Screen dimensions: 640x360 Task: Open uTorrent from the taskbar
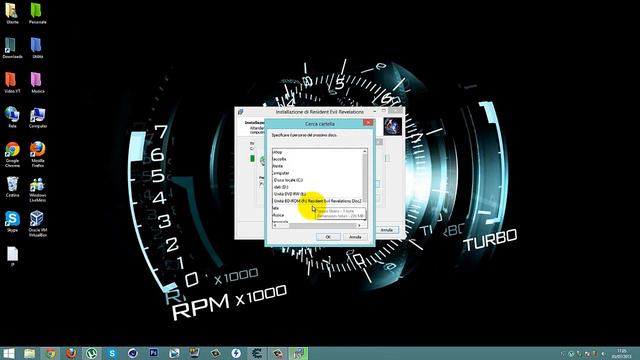(x=91, y=353)
